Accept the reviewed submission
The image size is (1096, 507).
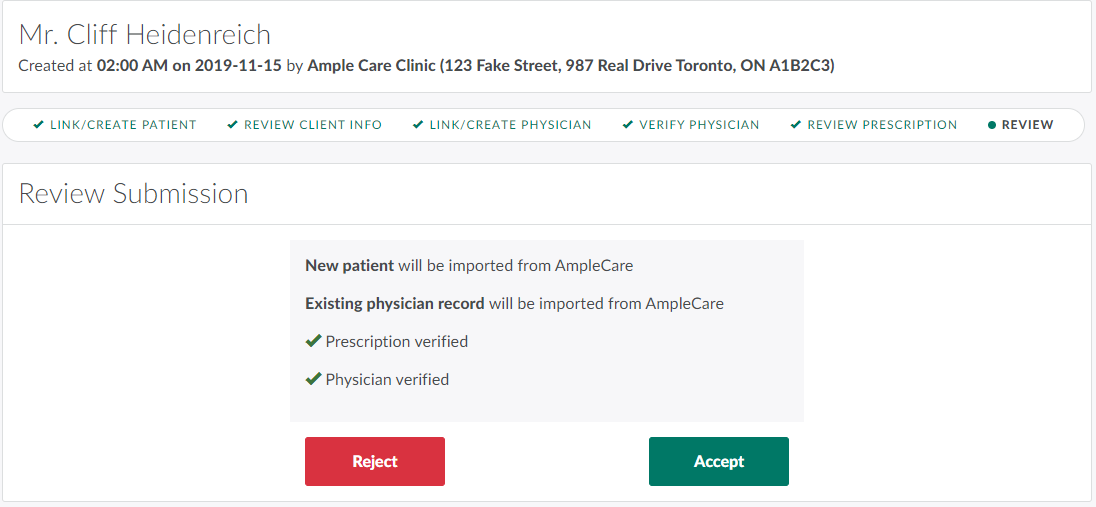tap(719, 461)
